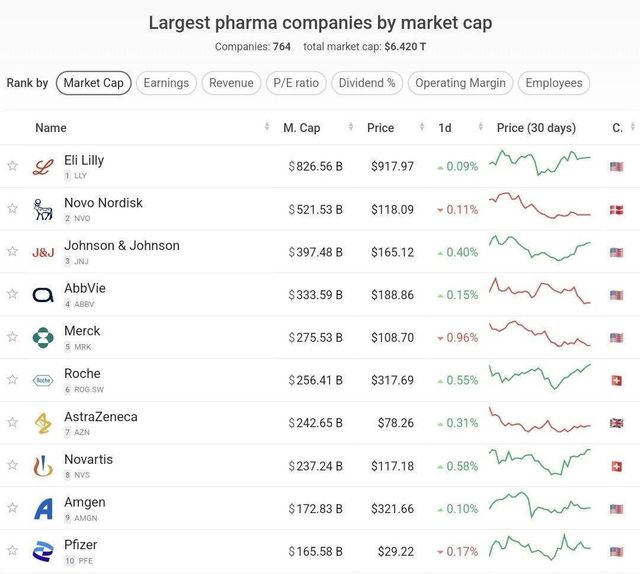Sort table by Price column header
The width and height of the screenshot is (640, 574).
(380, 128)
